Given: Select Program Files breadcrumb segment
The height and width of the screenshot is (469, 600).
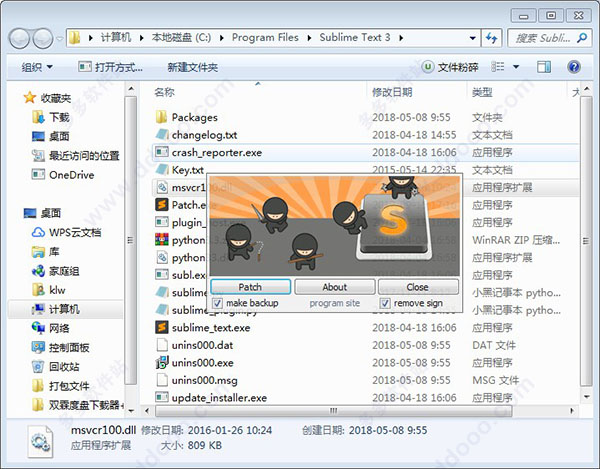Looking at the screenshot, I should tap(265, 37).
